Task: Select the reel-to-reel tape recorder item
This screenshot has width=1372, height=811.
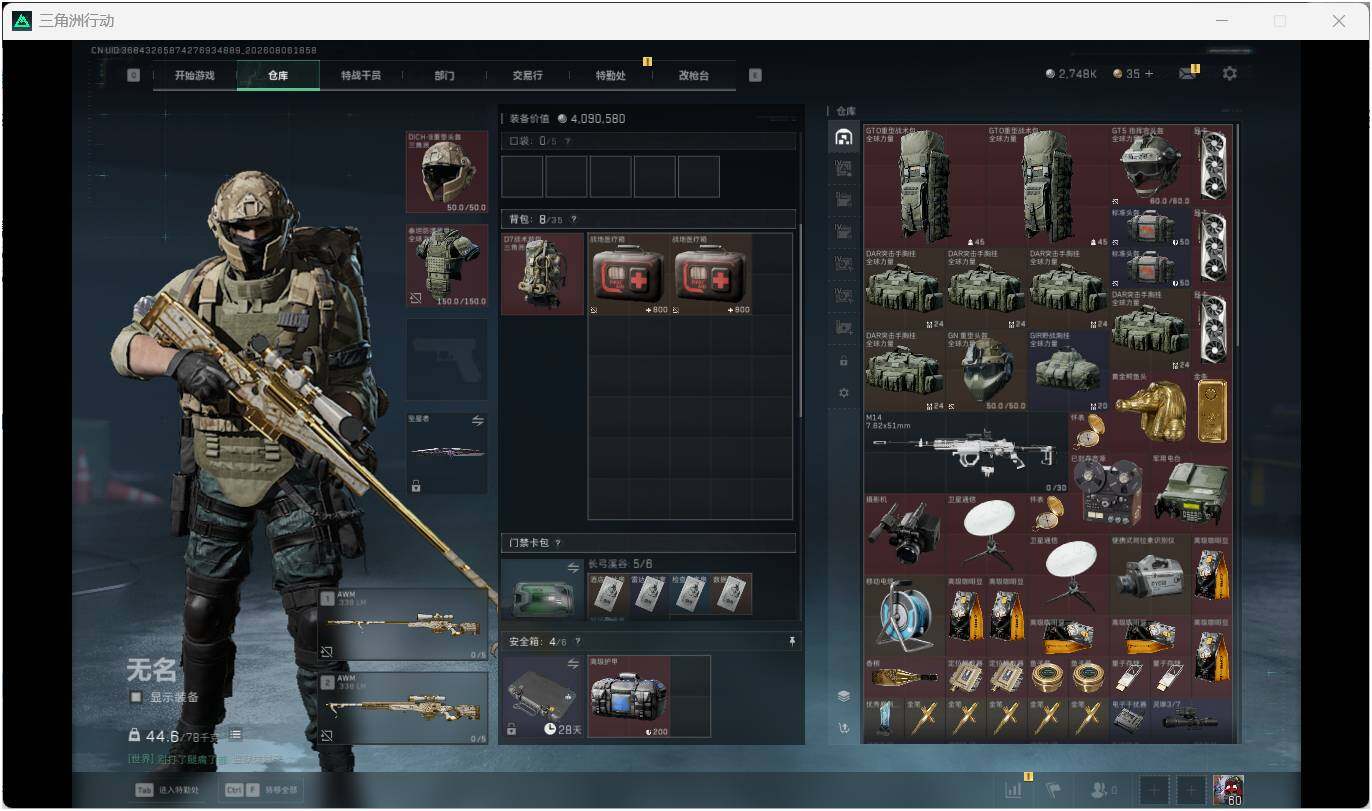Action: point(1109,493)
